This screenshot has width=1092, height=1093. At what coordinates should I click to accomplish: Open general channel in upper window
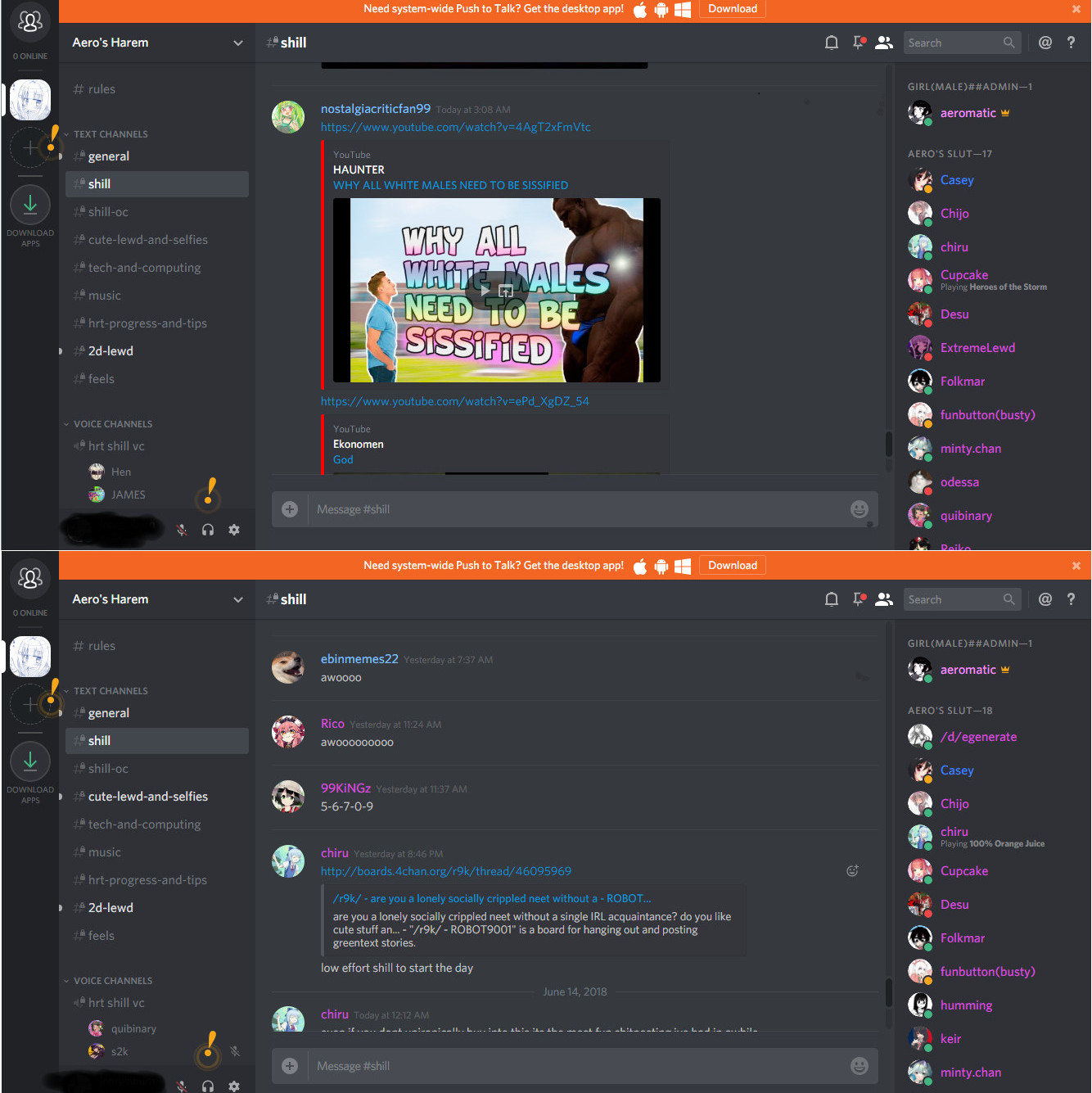click(157, 156)
